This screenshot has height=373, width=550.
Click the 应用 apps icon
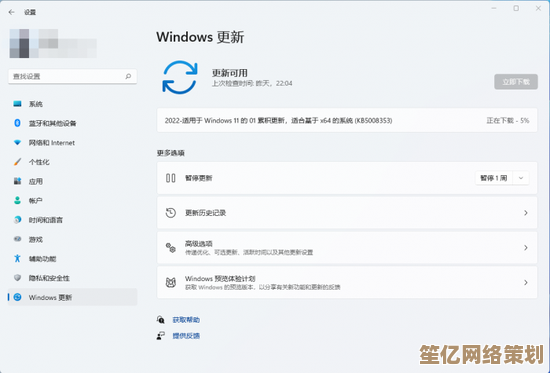click(17, 181)
